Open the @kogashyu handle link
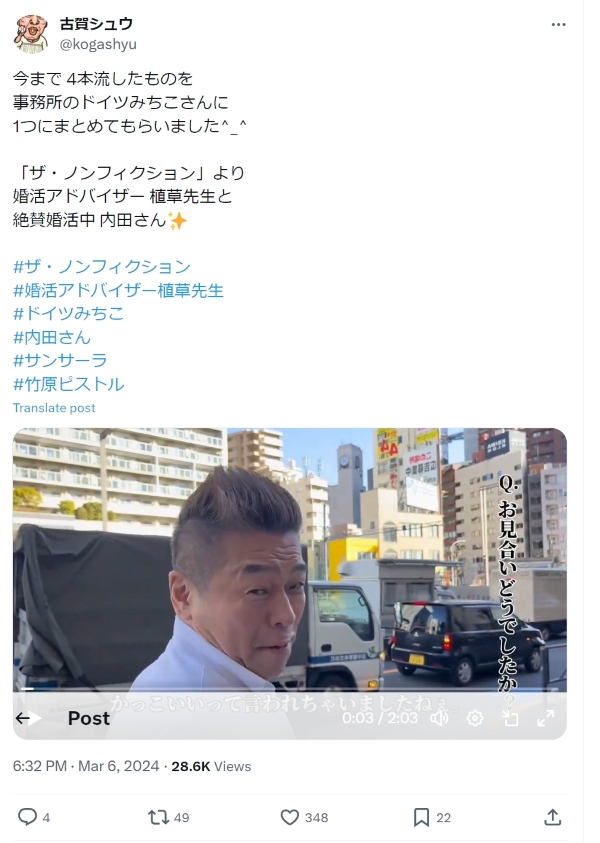Screen dimensions: 600x843 [98, 44]
